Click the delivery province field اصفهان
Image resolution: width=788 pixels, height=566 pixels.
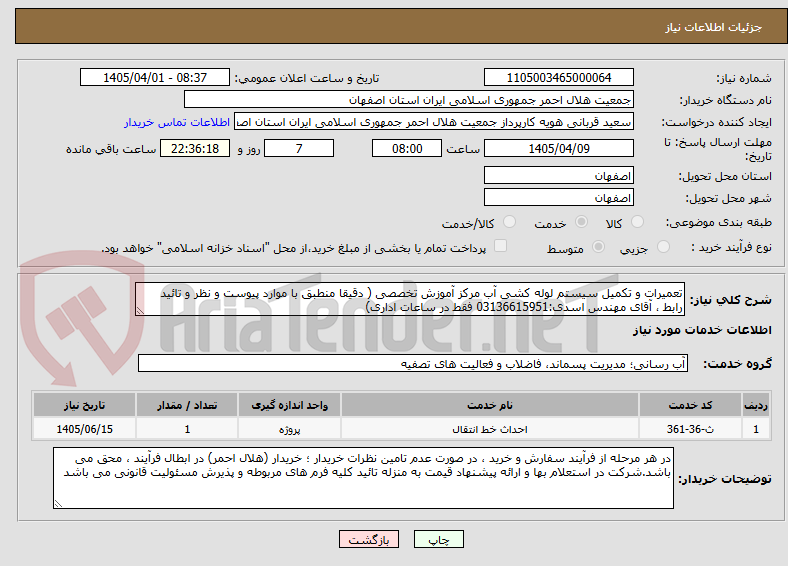coord(558,175)
